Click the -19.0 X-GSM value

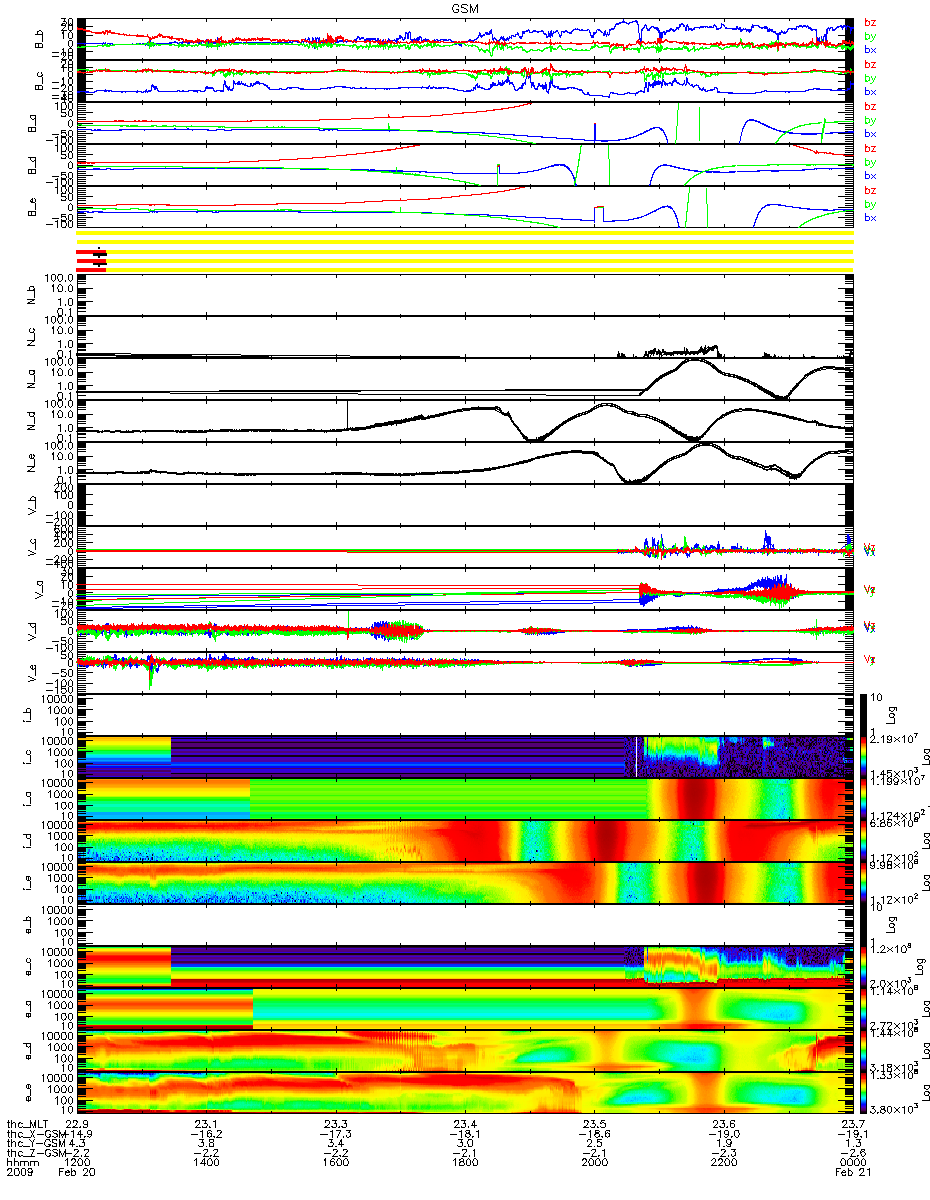click(723, 1133)
